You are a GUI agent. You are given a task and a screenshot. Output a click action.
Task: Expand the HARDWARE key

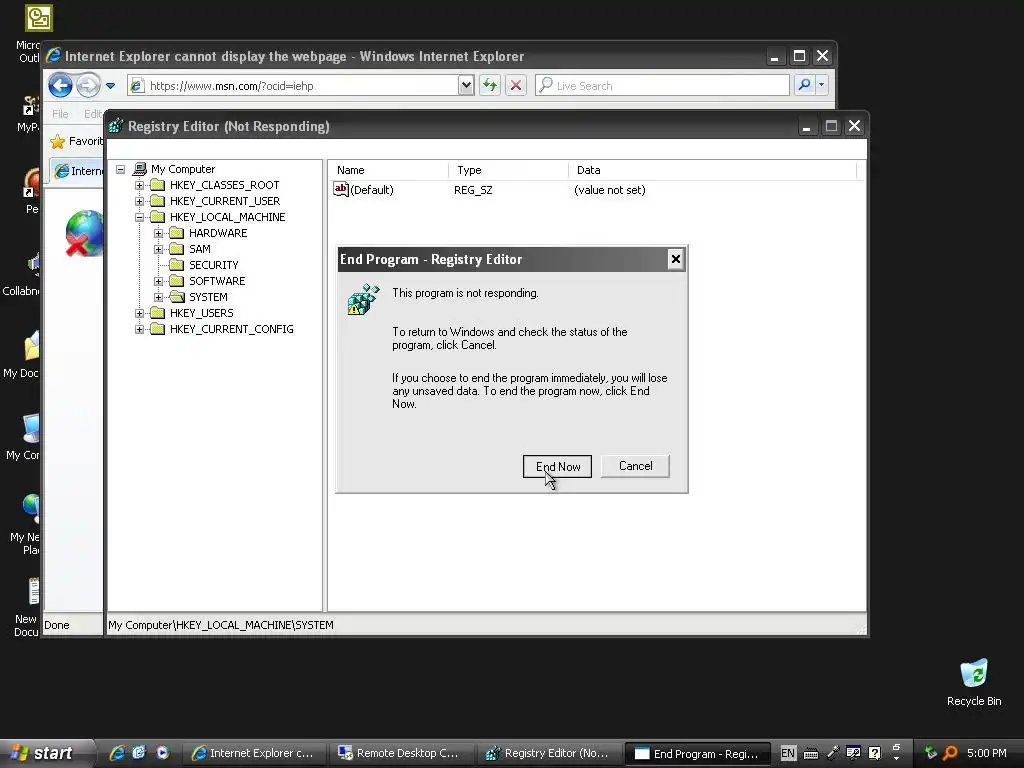pyautogui.click(x=158, y=233)
